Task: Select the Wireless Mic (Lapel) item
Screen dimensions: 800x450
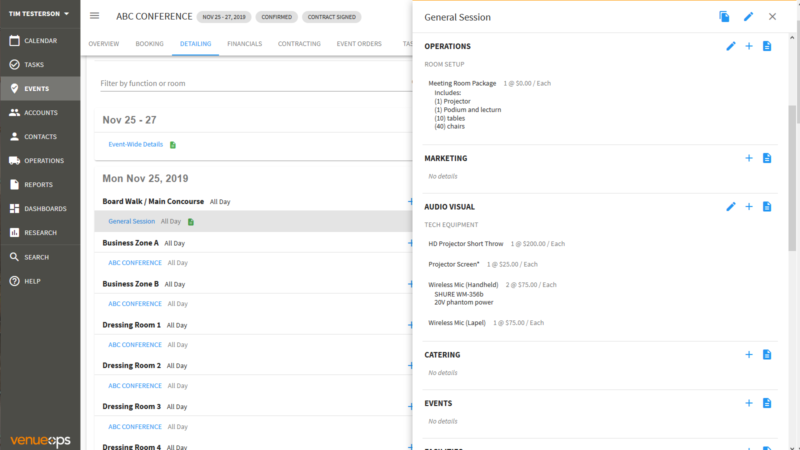Action: coord(457,323)
